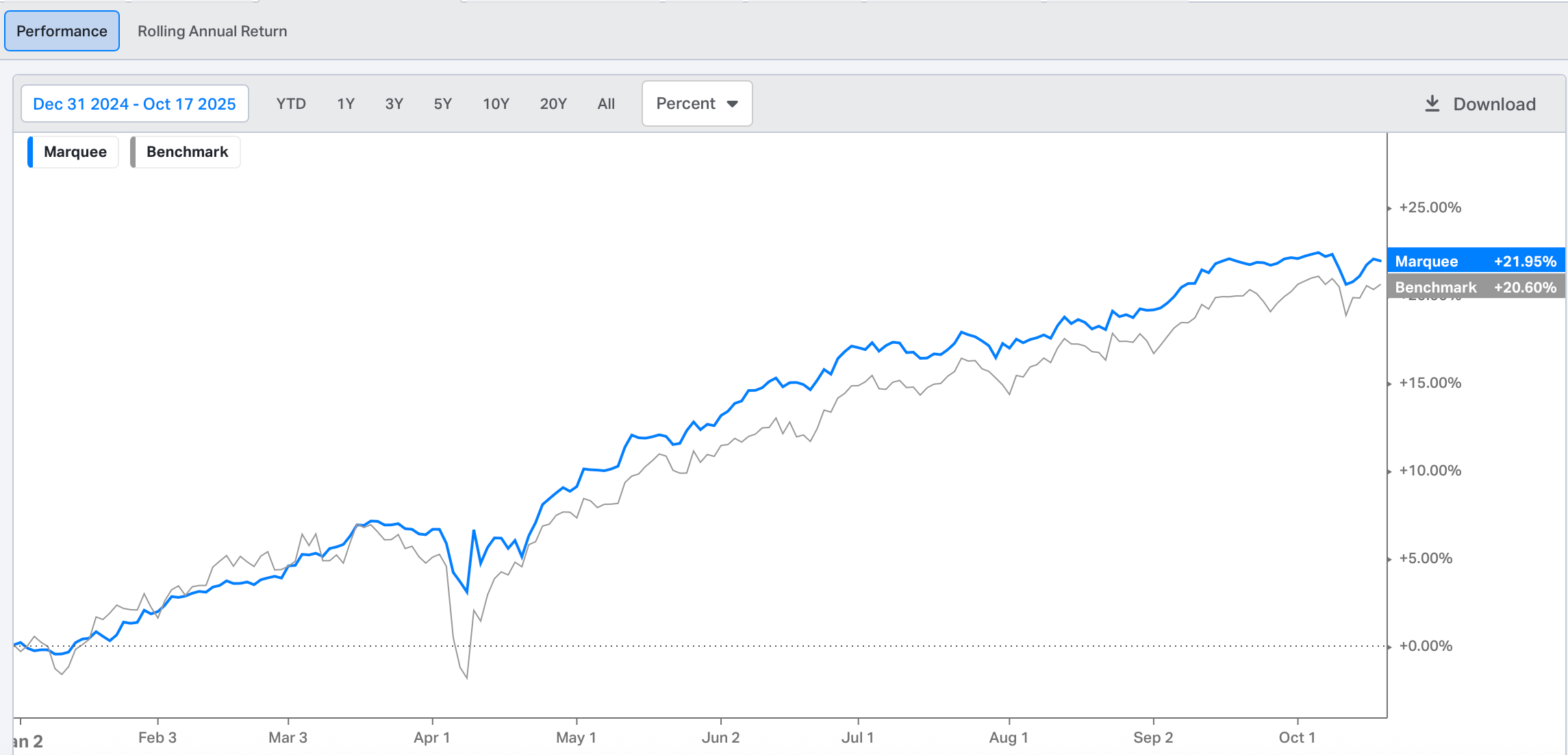
Task: Select the All time range
Action: click(606, 103)
